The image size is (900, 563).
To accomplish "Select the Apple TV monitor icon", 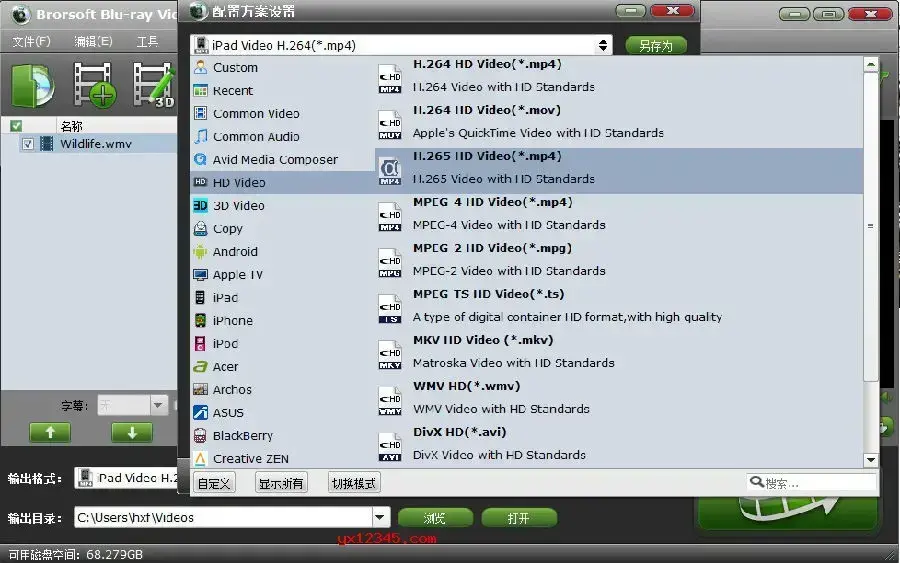I will 200,274.
